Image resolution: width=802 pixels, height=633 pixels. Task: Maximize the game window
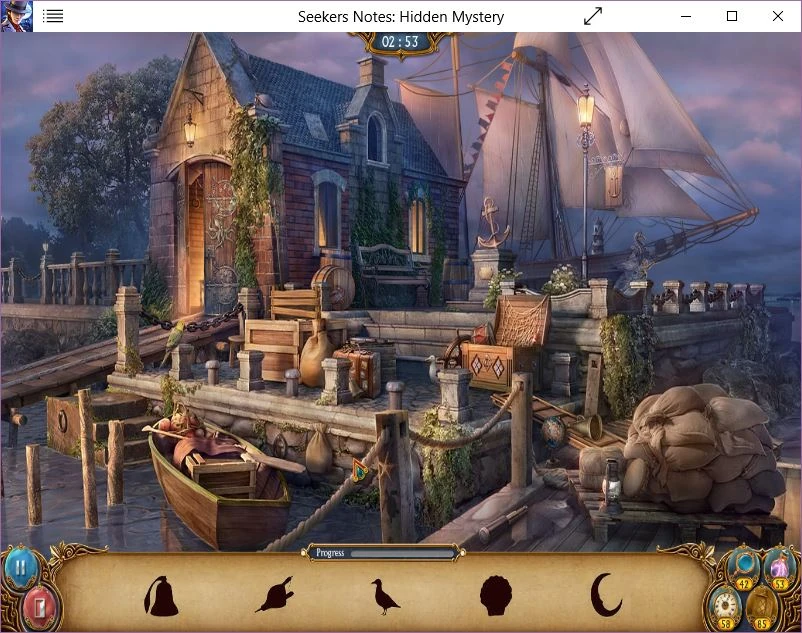coord(732,16)
